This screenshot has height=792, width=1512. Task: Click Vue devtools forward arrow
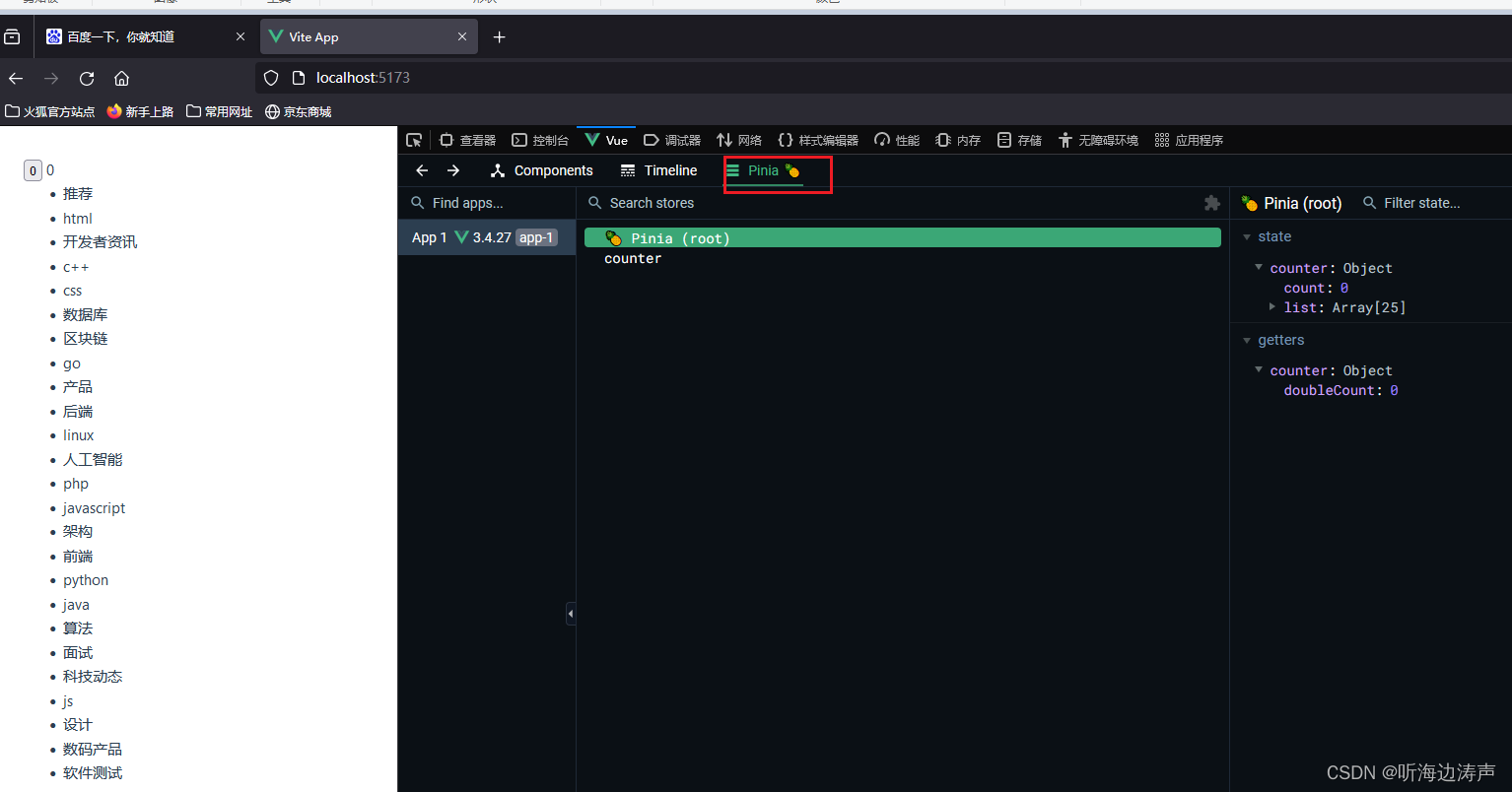453,170
